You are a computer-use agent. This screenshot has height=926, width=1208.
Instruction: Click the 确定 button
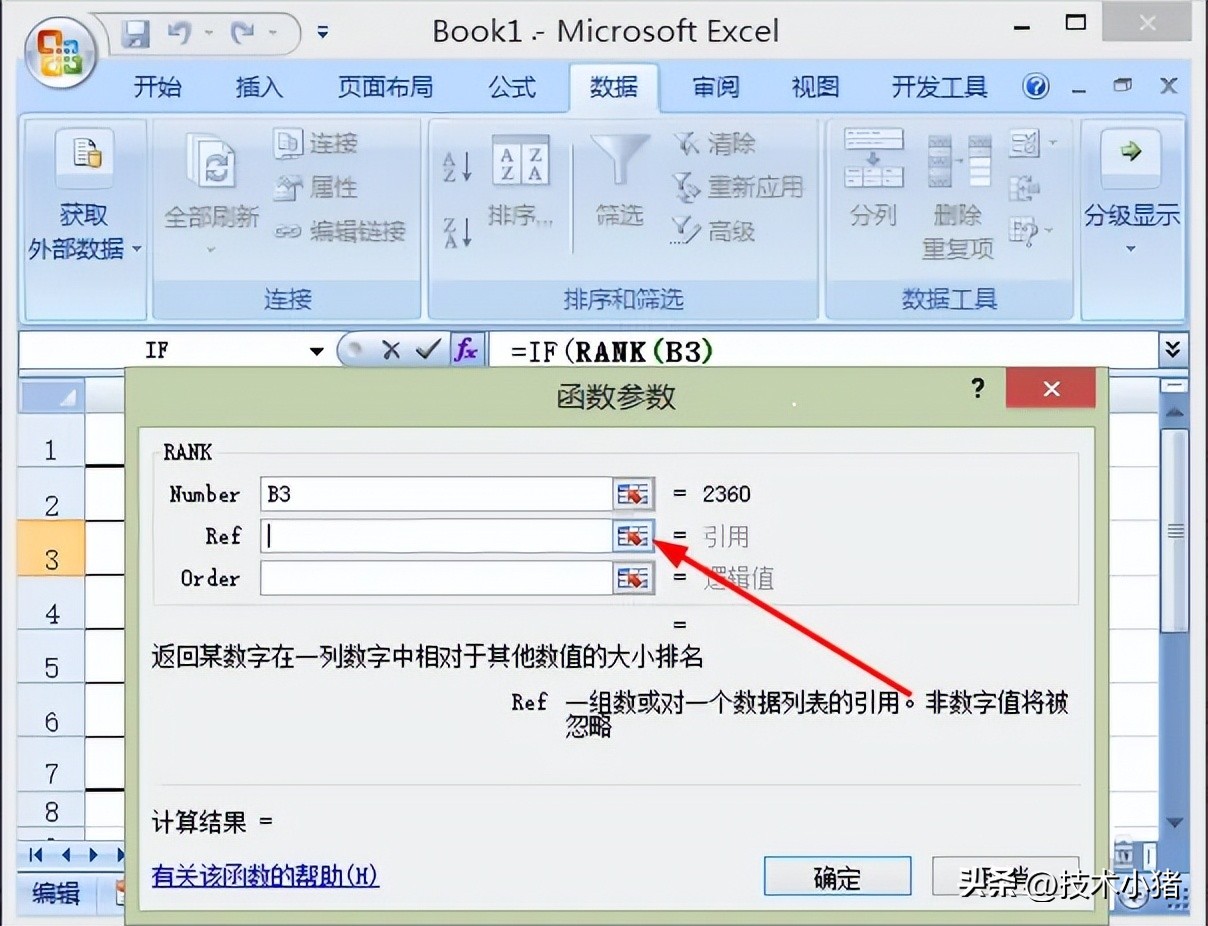point(837,876)
